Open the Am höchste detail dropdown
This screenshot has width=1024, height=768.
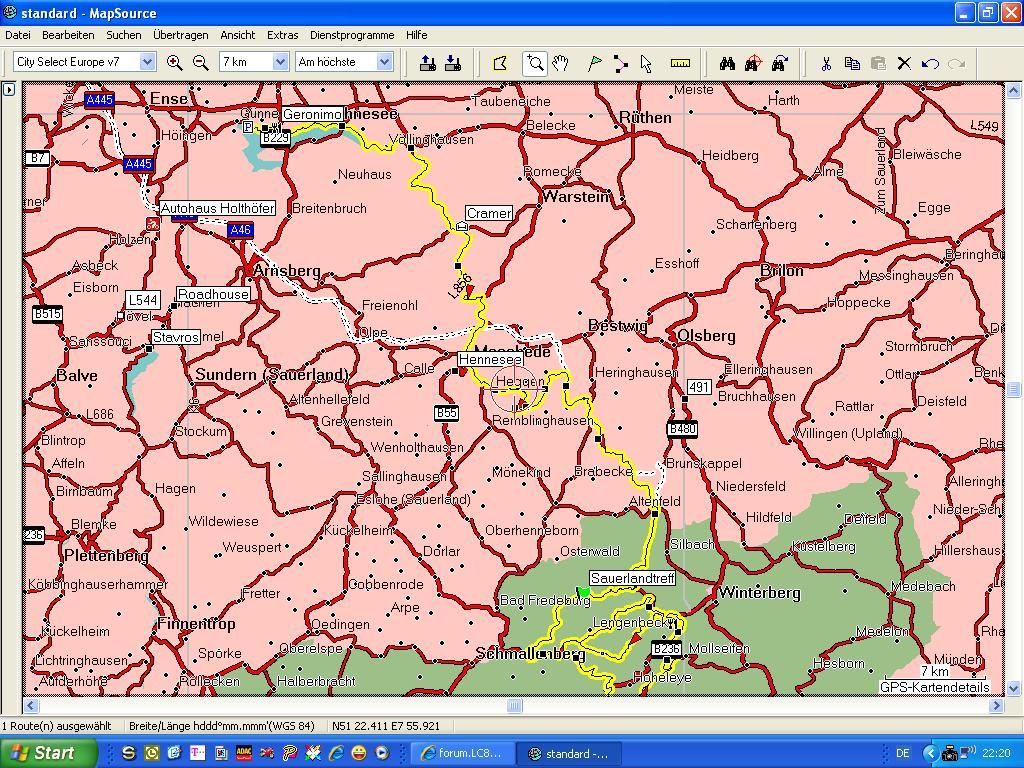[383, 62]
